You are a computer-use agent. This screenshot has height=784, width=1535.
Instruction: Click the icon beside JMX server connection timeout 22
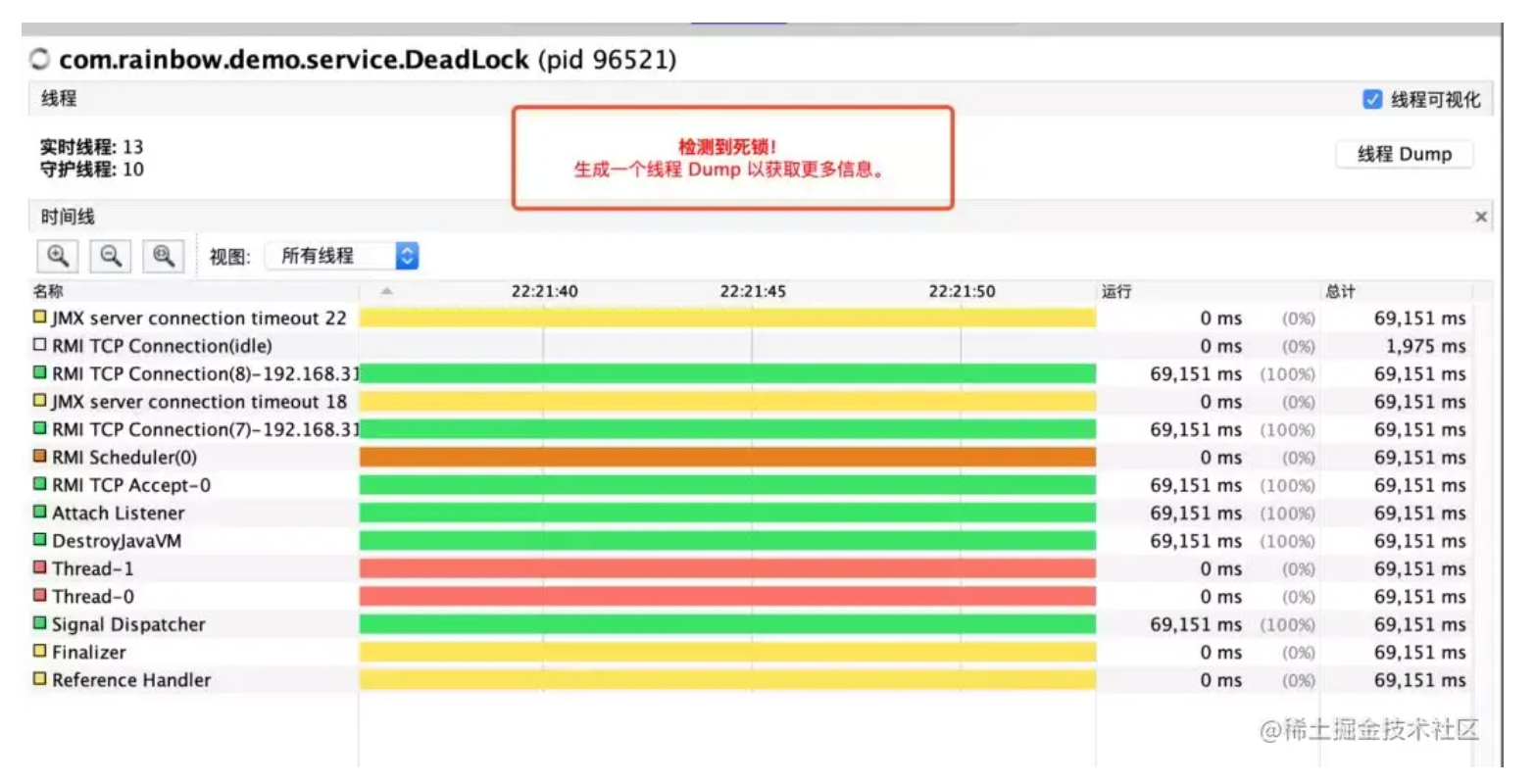point(40,317)
